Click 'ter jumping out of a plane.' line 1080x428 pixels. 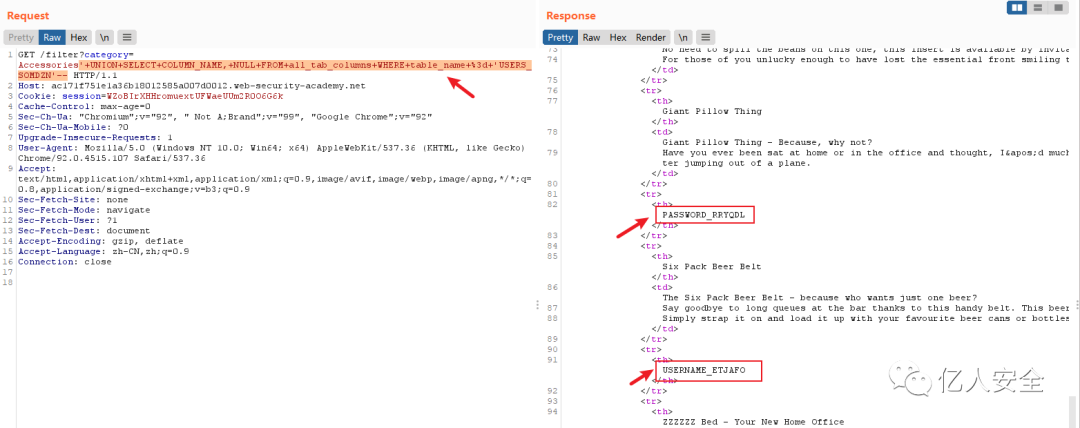737,163
